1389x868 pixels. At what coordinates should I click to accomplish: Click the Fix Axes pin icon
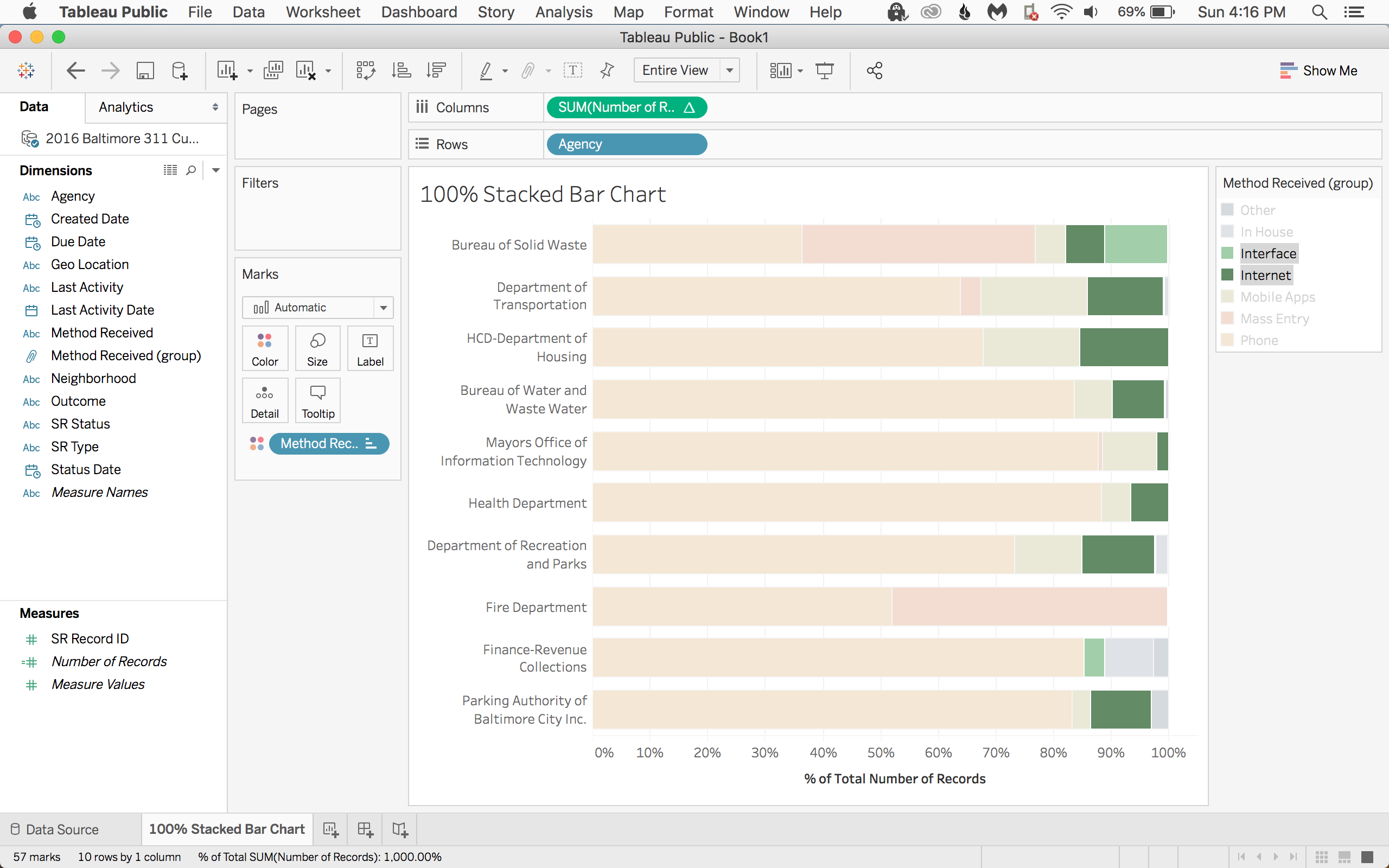coord(607,71)
